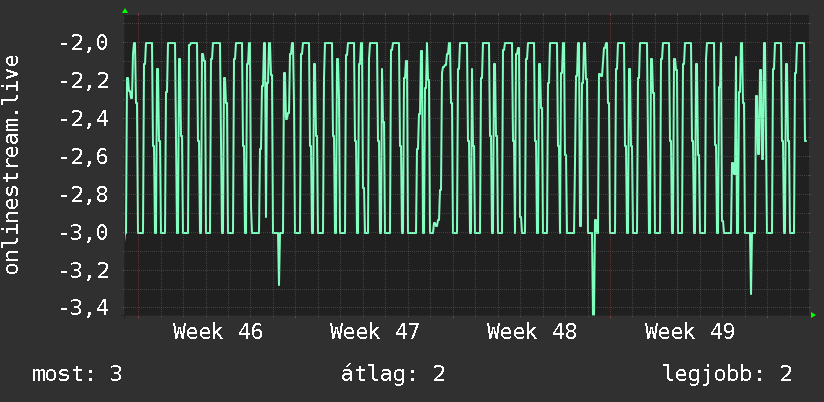Click the 'Week 47' axis label
This screenshot has width=824, height=402.
[x=375, y=332]
